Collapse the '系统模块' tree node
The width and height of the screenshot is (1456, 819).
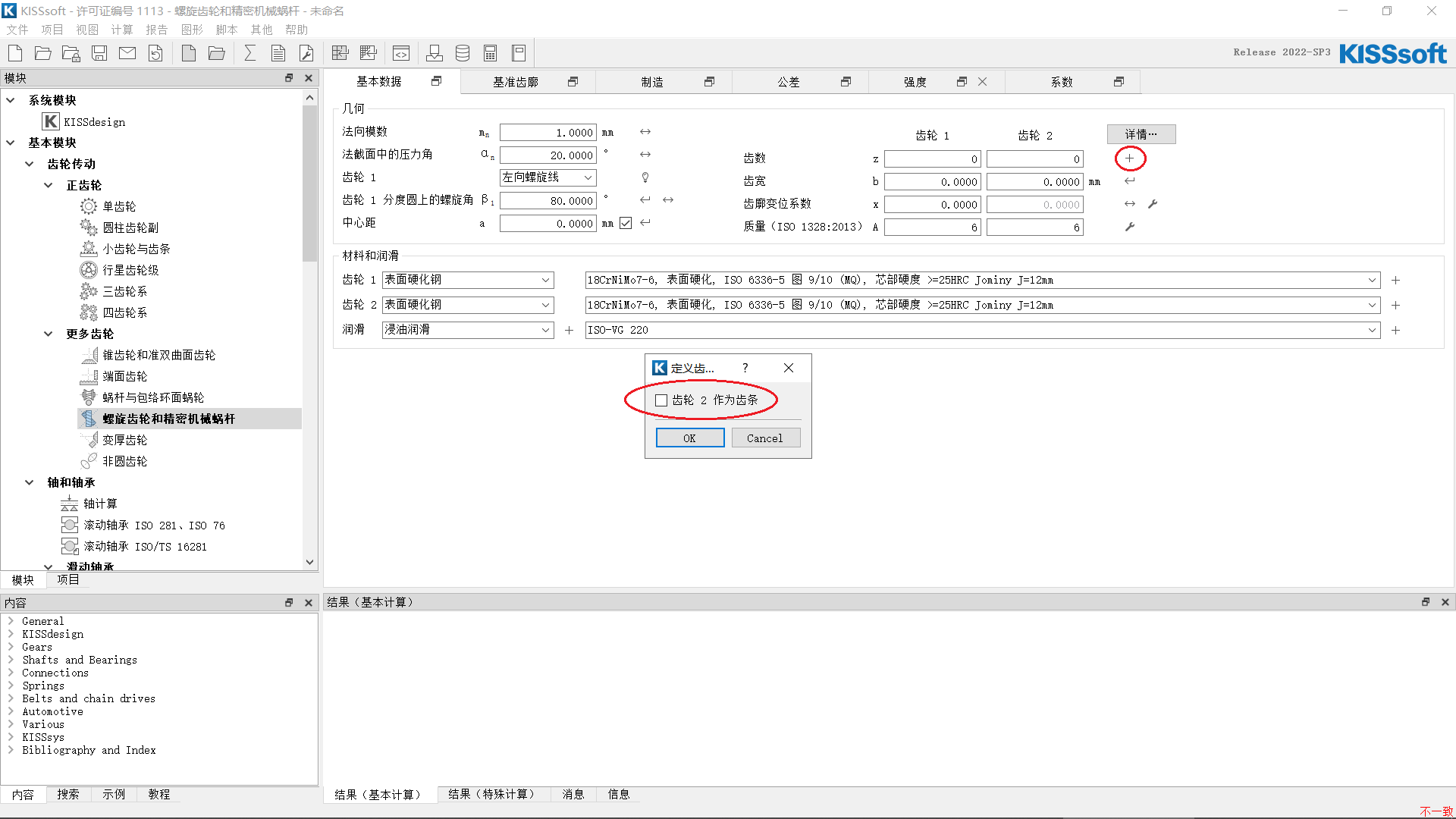coord(11,100)
